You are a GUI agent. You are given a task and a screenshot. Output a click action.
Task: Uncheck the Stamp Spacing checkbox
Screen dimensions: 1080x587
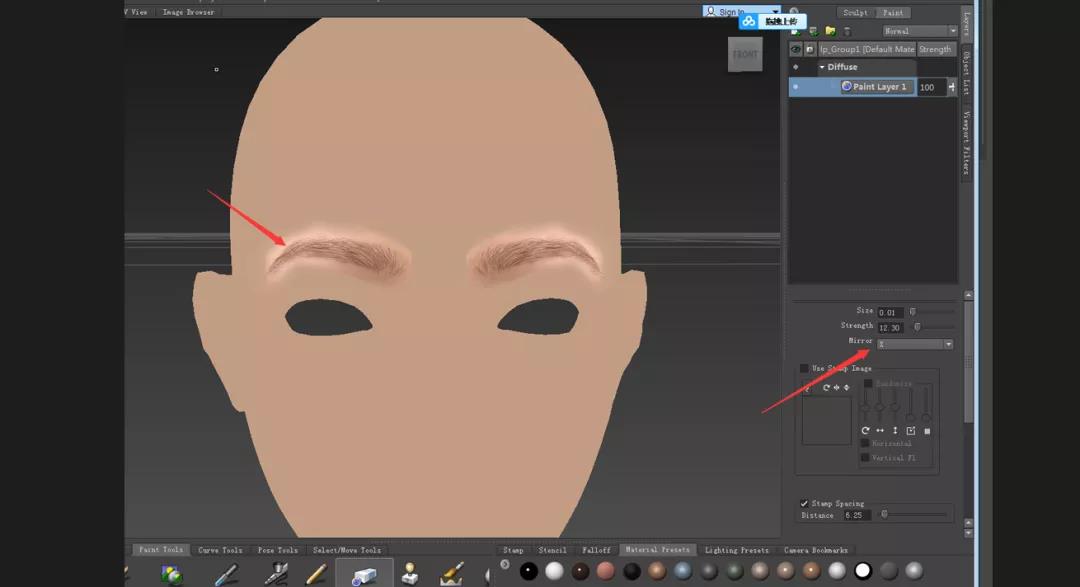(x=804, y=503)
